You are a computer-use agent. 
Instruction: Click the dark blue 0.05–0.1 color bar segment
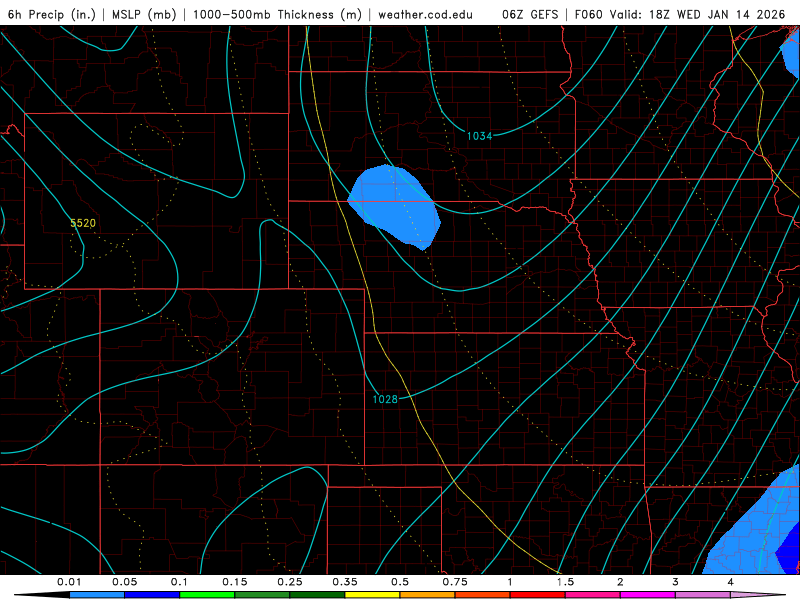tap(152, 595)
